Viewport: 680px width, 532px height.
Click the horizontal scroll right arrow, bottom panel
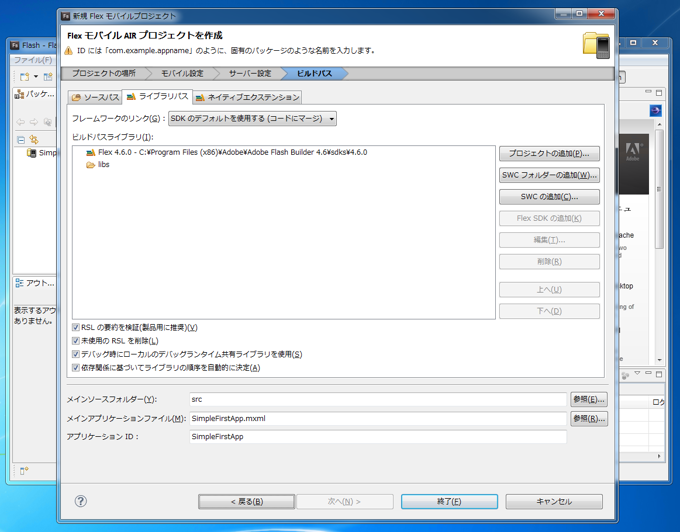point(659,456)
